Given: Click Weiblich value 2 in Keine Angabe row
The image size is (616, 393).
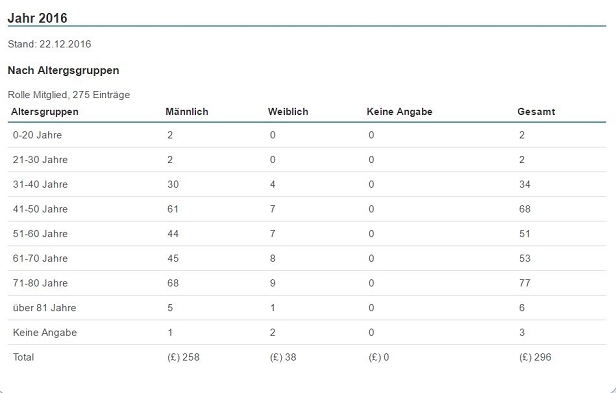Looking at the screenshot, I should pyautogui.click(x=273, y=332).
